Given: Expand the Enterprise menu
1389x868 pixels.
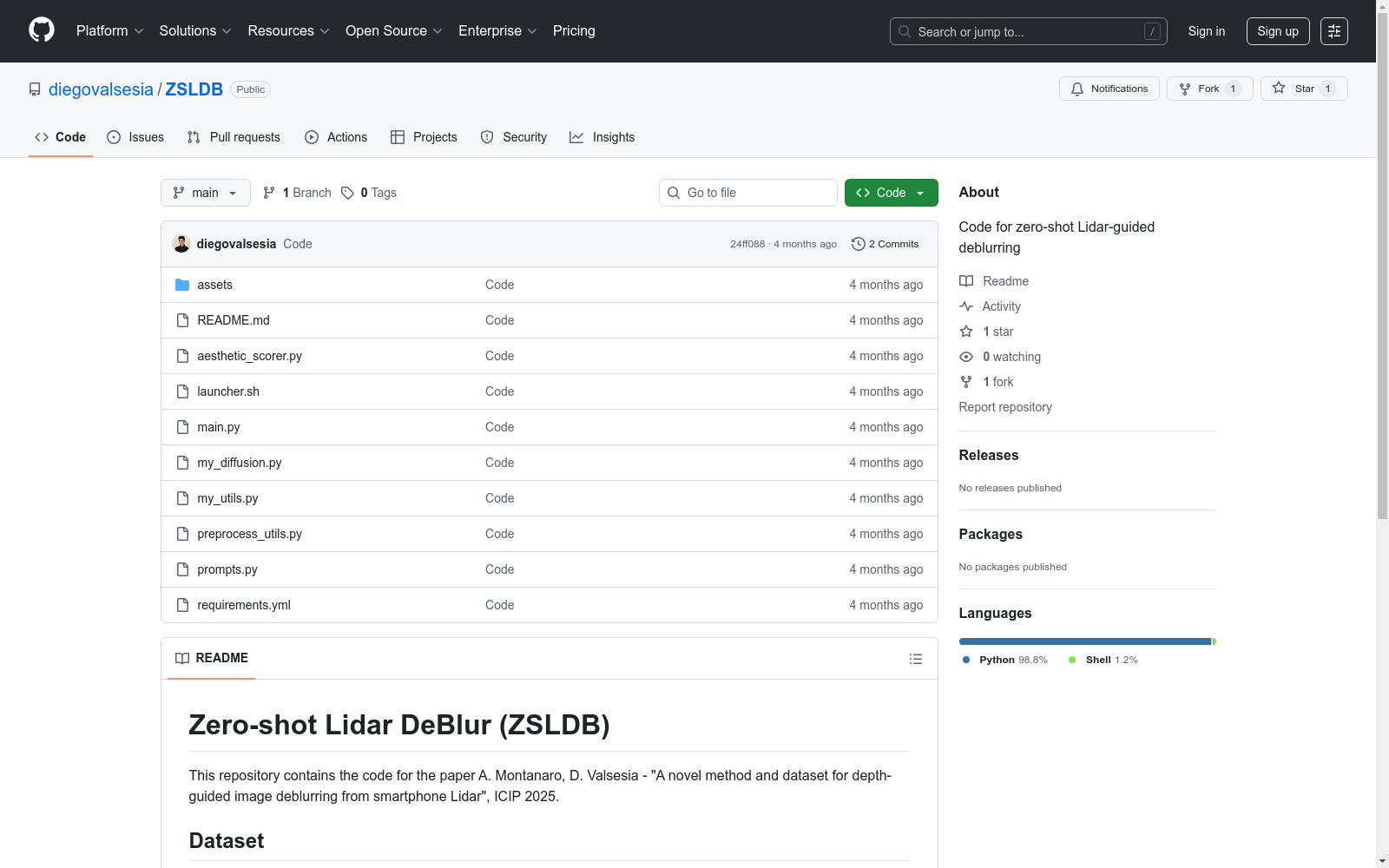Looking at the screenshot, I should pyautogui.click(x=498, y=30).
